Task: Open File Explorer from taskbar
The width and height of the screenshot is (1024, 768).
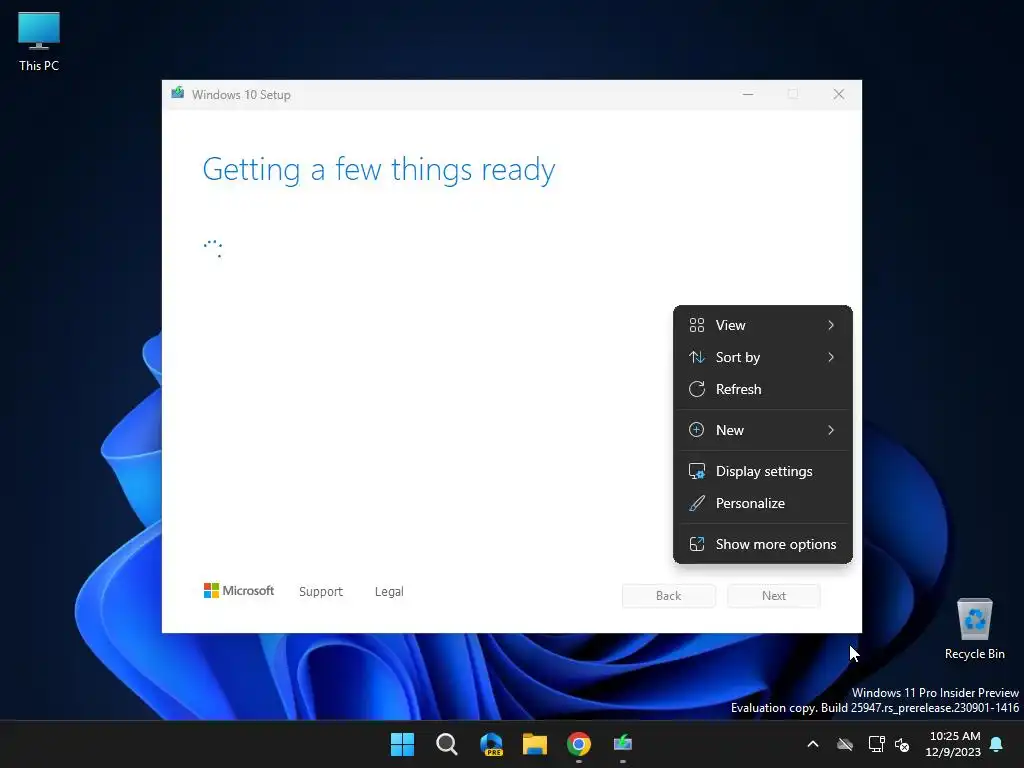Action: [535, 744]
